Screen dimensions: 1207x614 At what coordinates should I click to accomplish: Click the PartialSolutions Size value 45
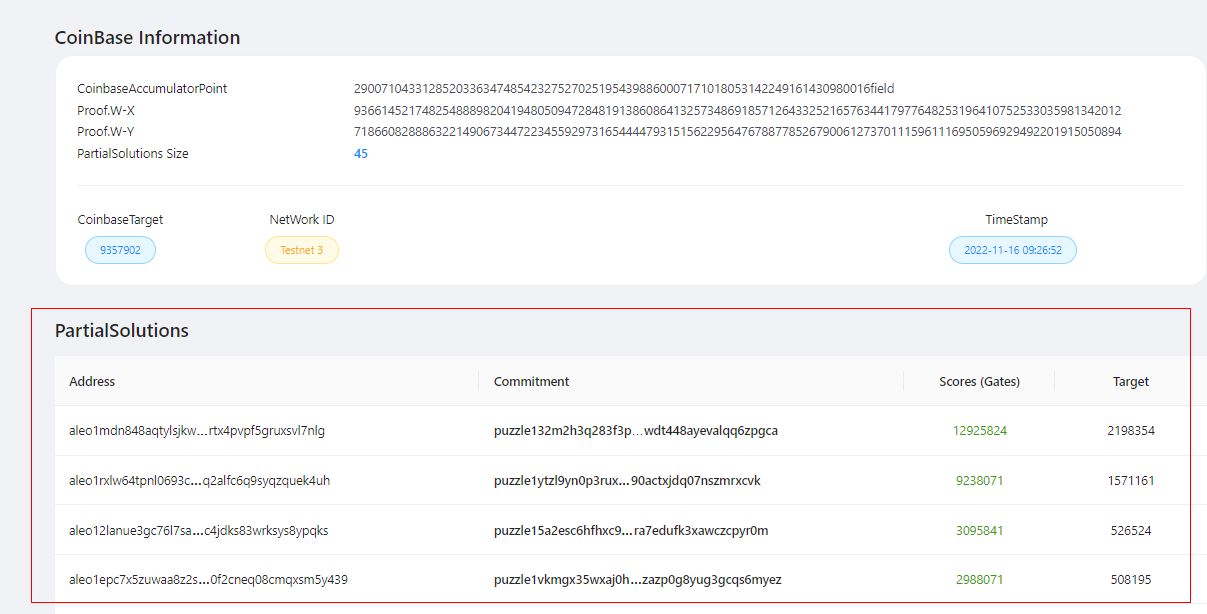[x=361, y=154]
